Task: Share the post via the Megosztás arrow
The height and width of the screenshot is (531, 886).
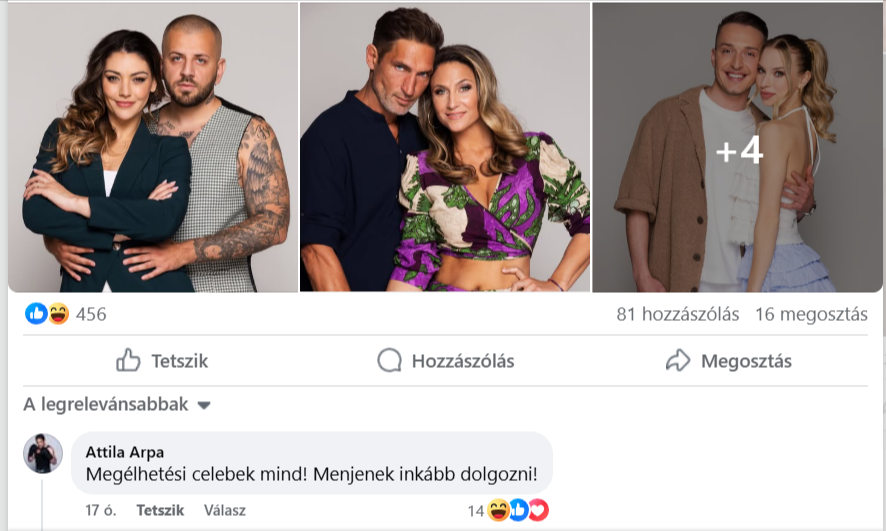Action: click(728, 361)
